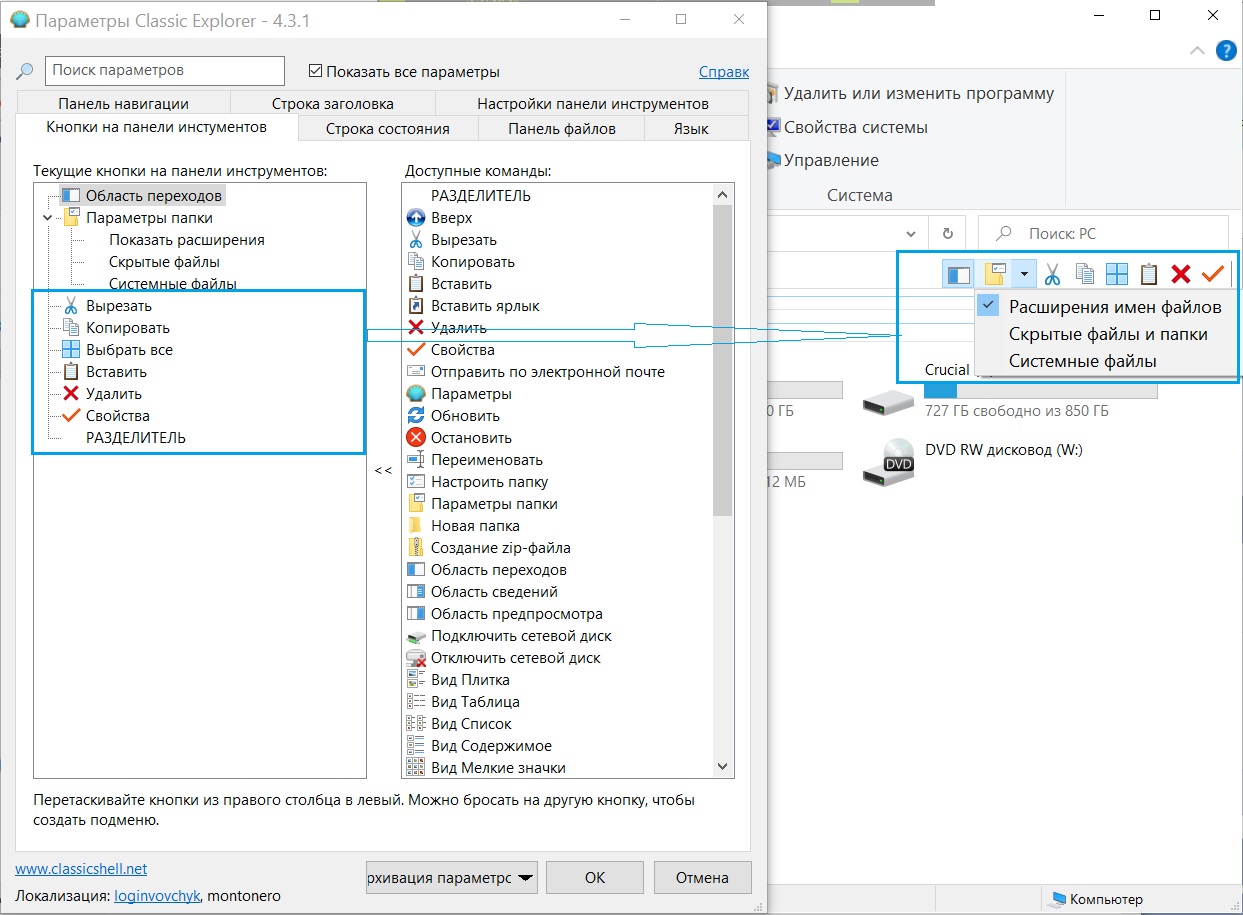Open address bar history dropdown in Explorer

click(x=909, y=233)
